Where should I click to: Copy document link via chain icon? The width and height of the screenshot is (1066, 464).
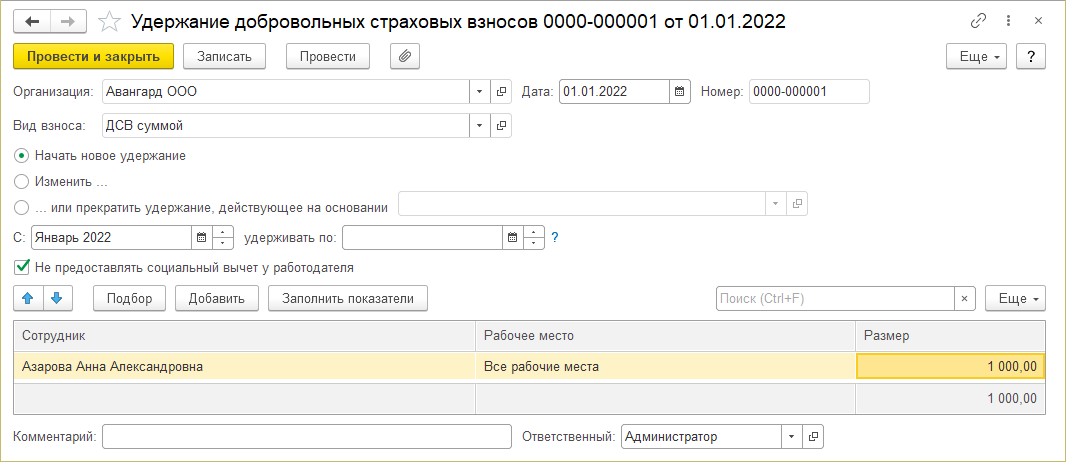(978, 21)
